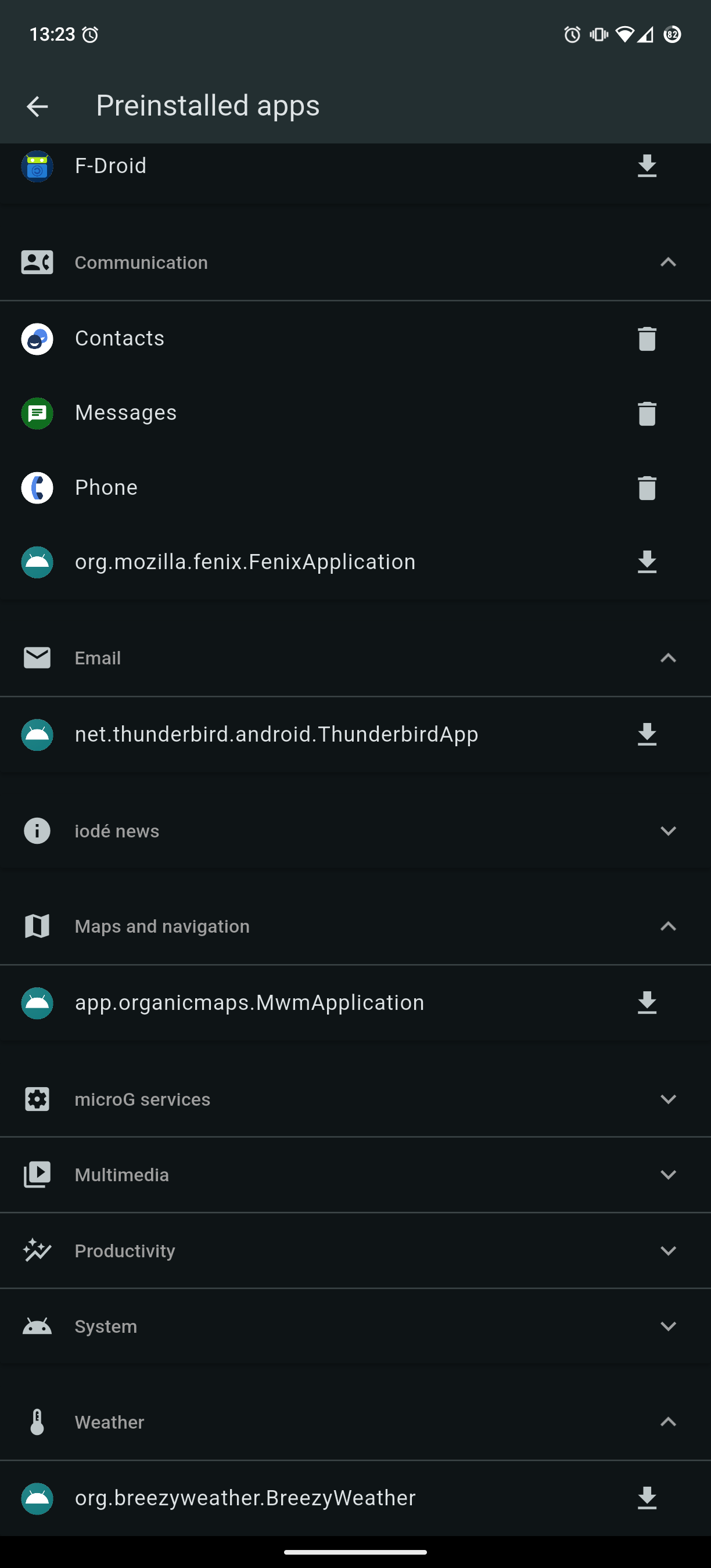
Task: Delete the Phone app via trash icon
Action: click(x=647, y=488)
